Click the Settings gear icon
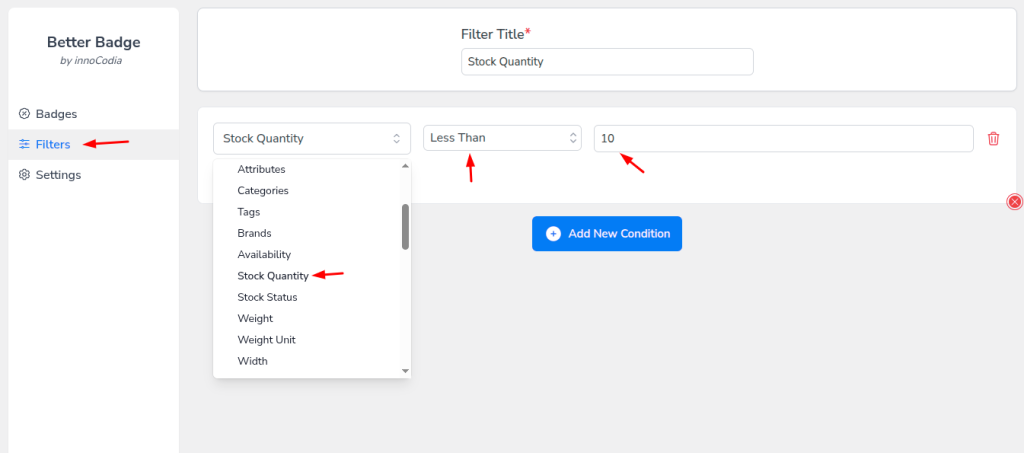The height and width of the screenshot is (453, 1024). coord(25,175)
